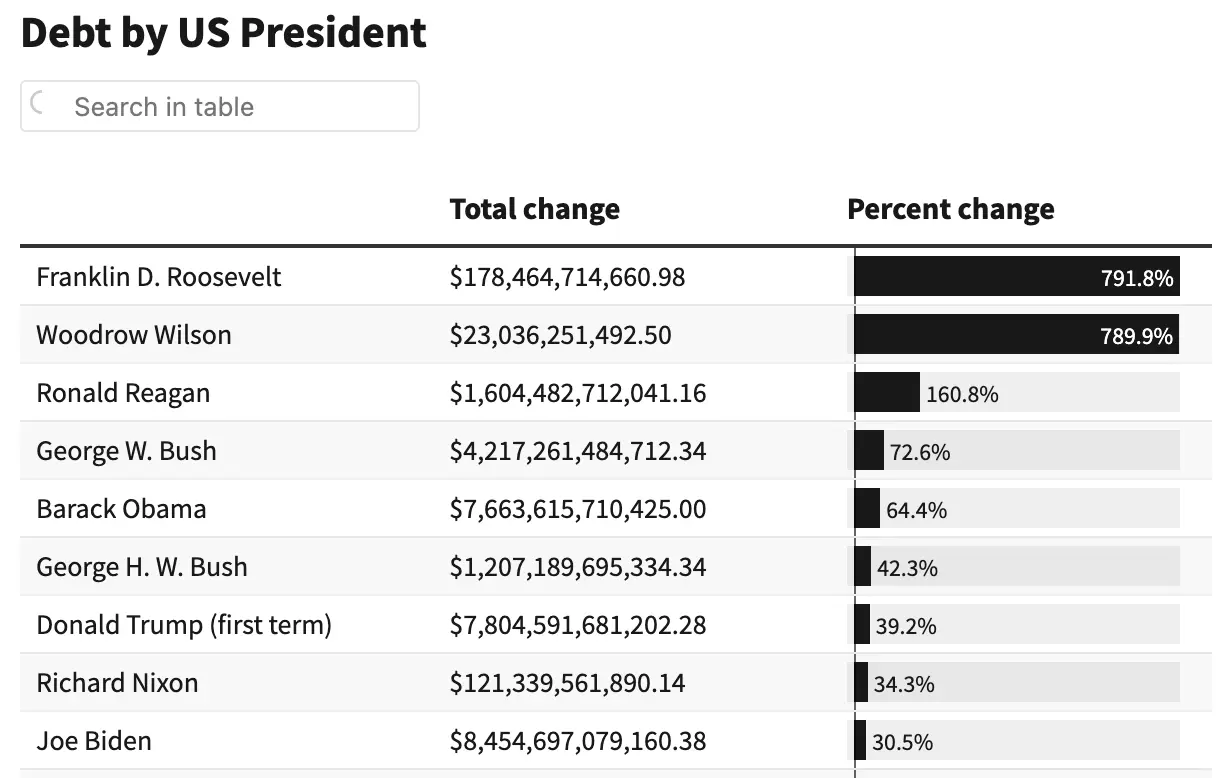Screen dimensions: 1218x778
Task: Click Nixon's 34.3% percent value
Action: (x=904, y=684)
